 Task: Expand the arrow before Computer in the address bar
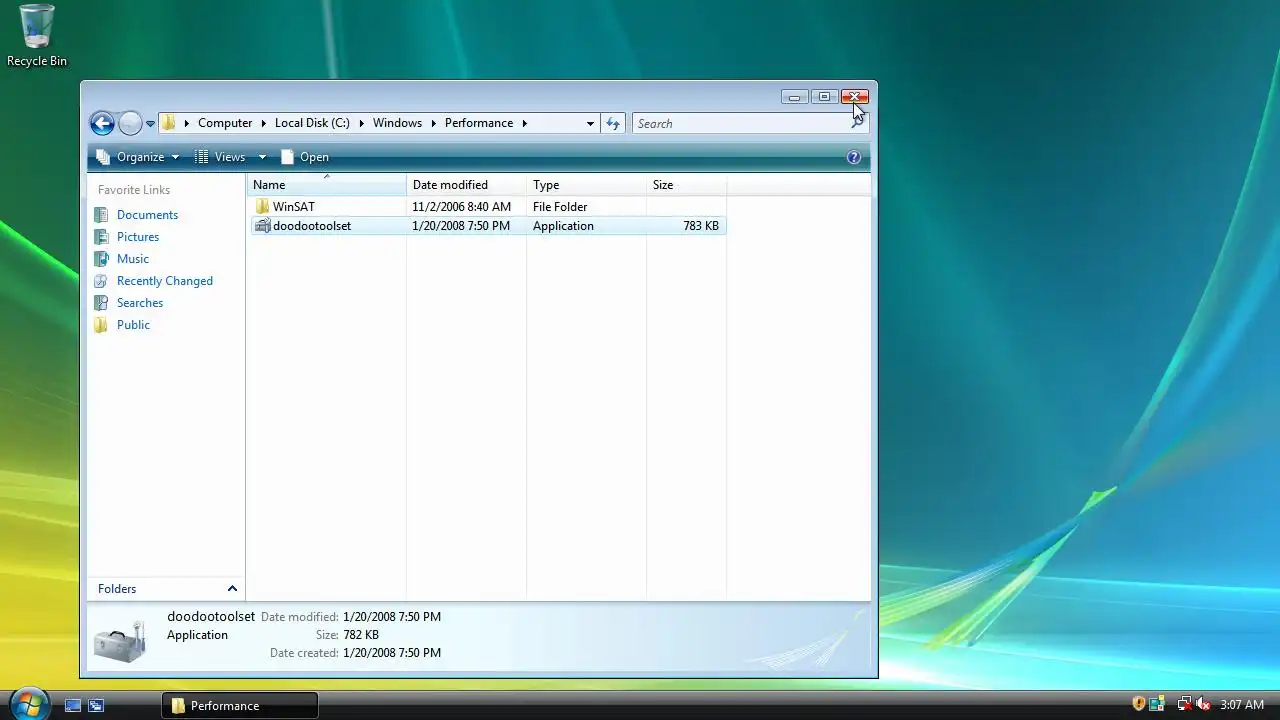pyautogui.click(x=186, y=123)
